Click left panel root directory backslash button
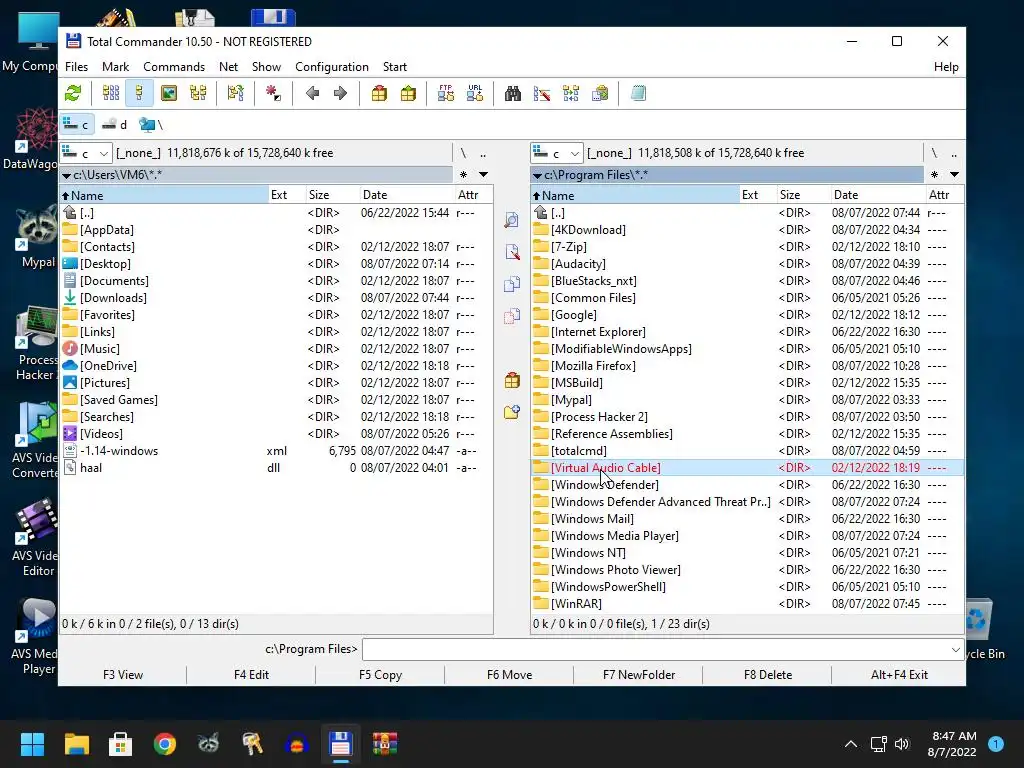 (463, 153)
